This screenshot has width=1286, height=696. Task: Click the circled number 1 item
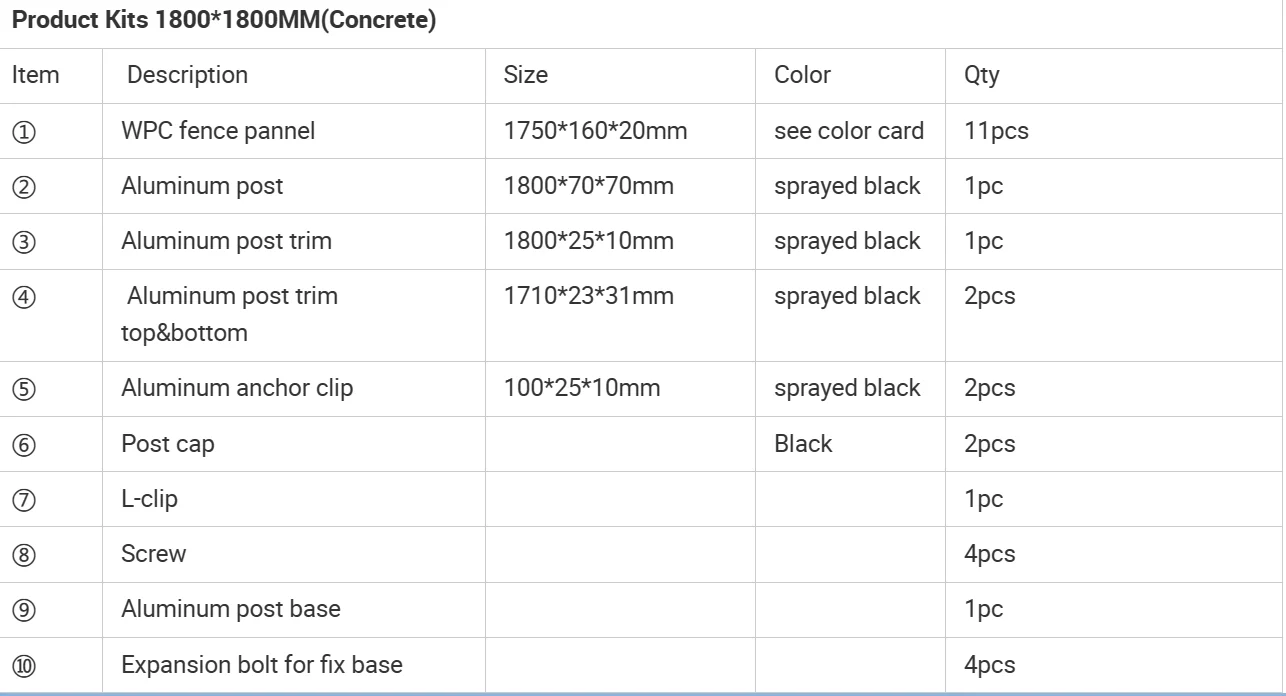(x=24, y=132)
